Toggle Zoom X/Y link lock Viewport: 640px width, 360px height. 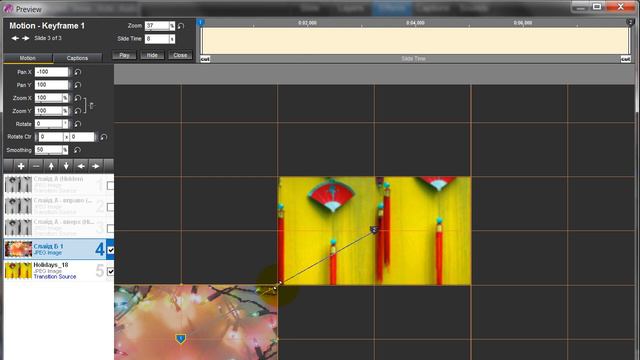coord(91,106)
